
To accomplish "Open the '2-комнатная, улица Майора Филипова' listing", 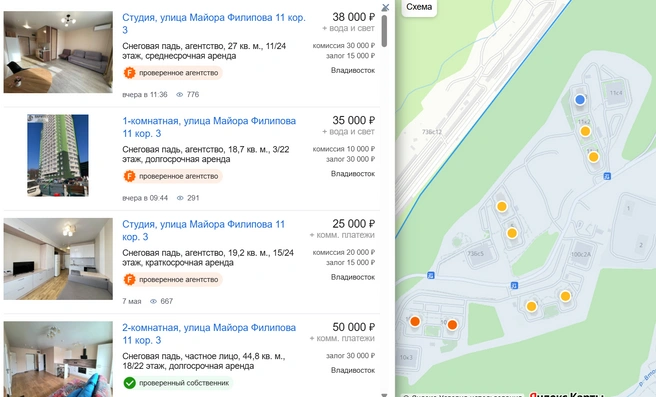I will pos(209,334).
